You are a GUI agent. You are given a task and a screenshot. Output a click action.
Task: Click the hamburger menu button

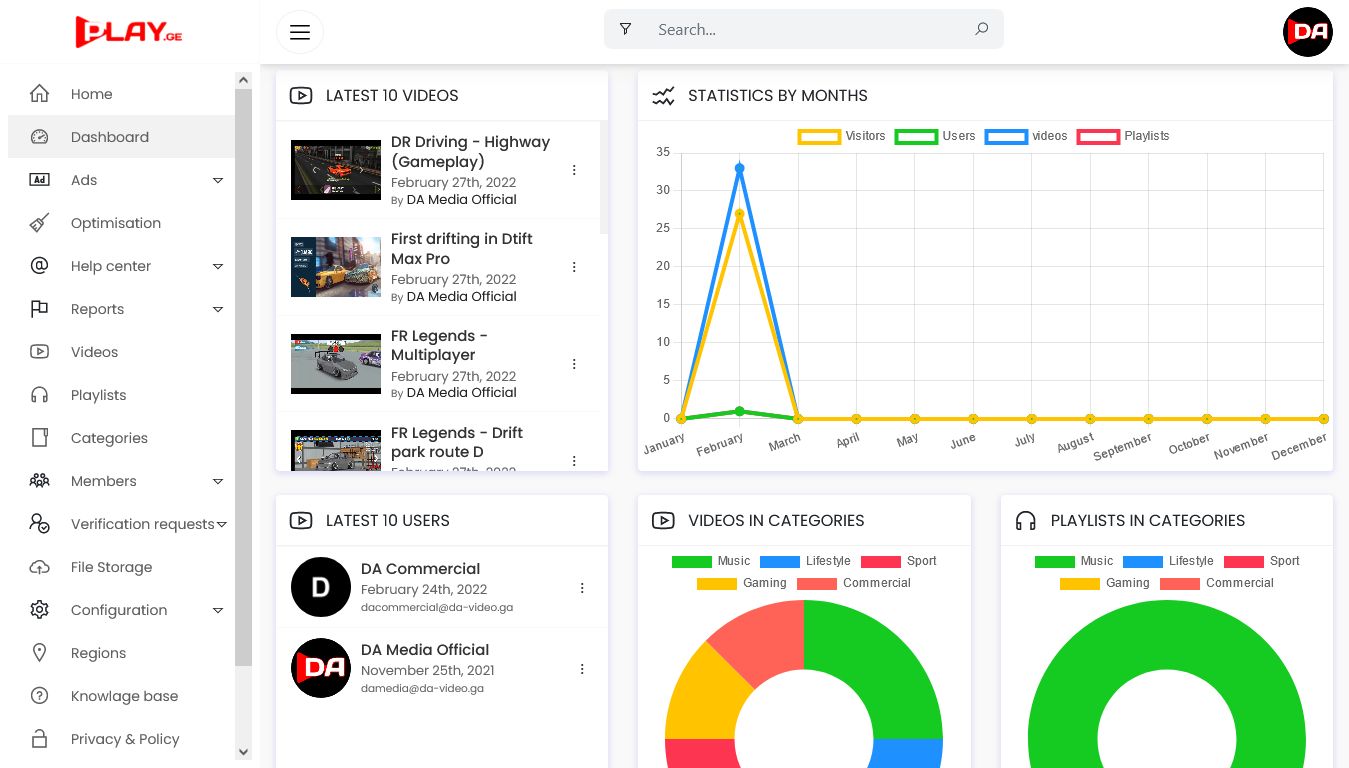[300, 32]
